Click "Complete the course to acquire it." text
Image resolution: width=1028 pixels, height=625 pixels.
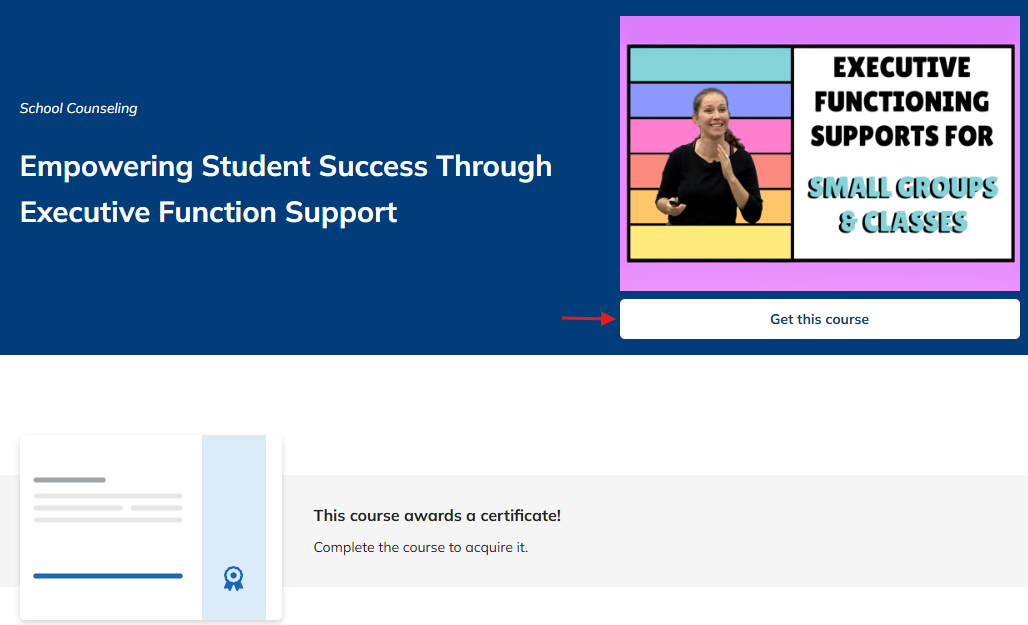421,547
